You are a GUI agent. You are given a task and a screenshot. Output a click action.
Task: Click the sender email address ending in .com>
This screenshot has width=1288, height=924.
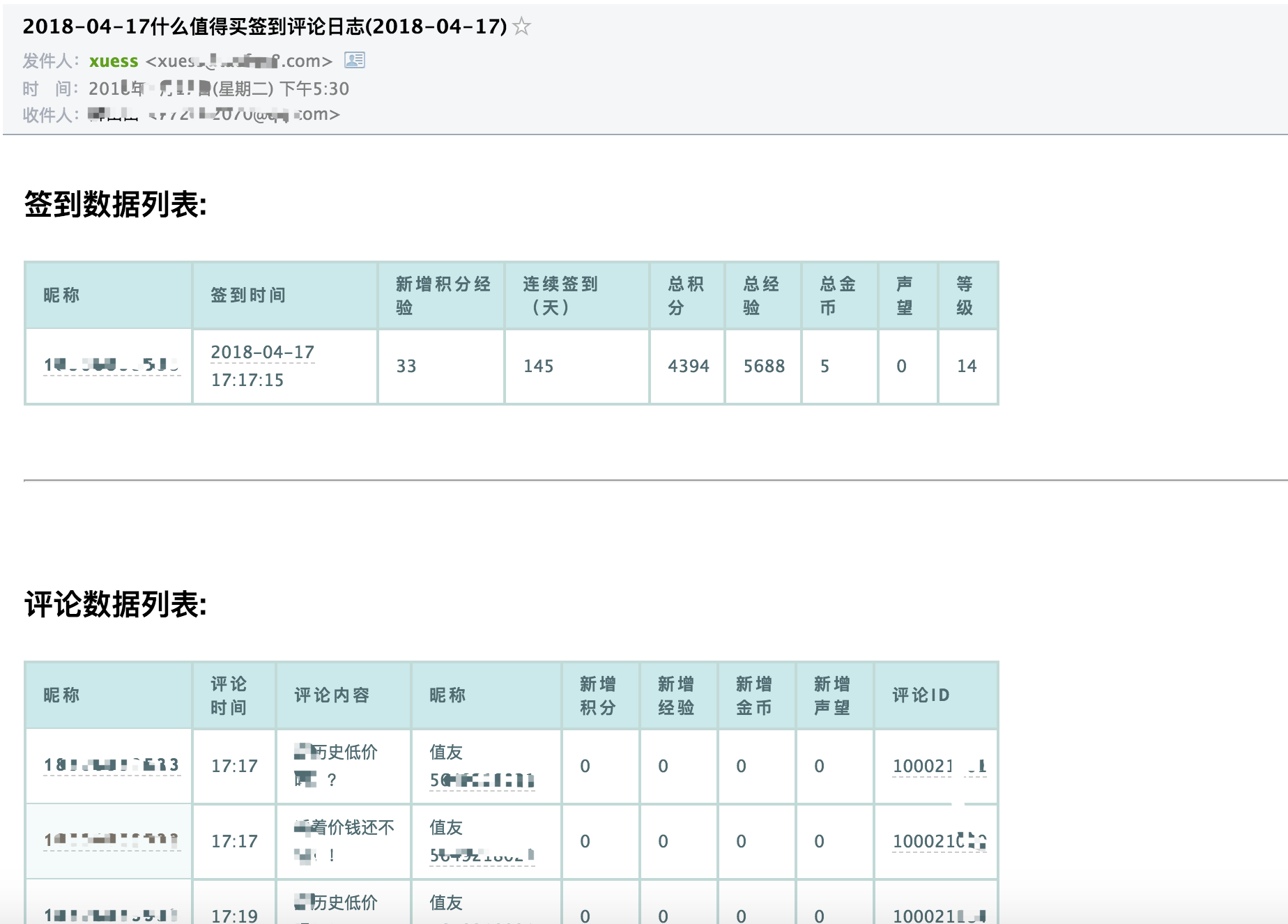[x=239, y=61]
